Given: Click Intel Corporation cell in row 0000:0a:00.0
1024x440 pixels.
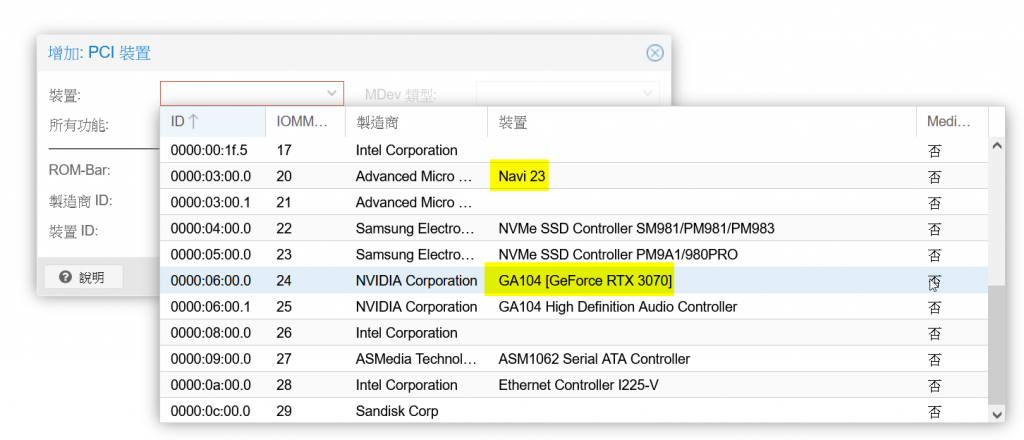Looking at the screenshot, I should point(406,385).
